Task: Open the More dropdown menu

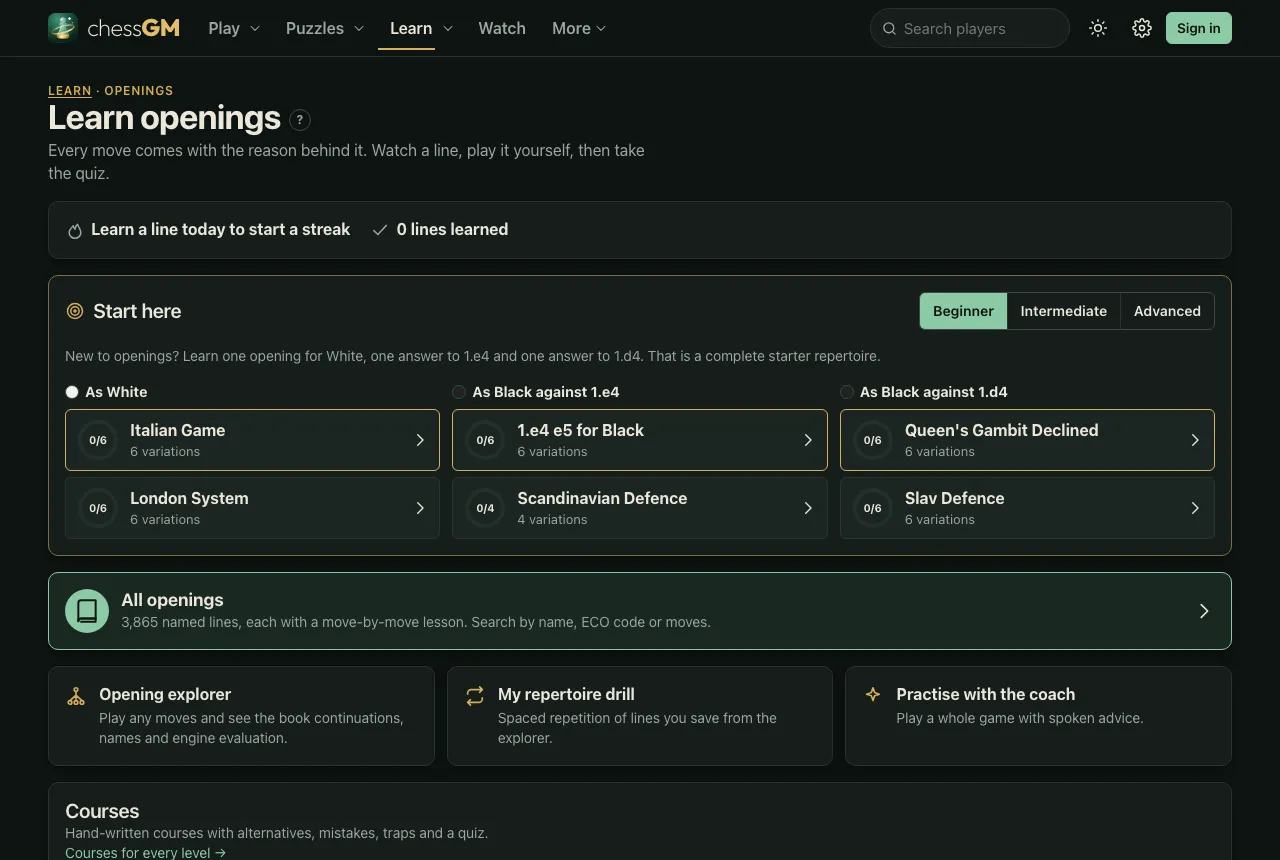Action: click(x=579, y=28)
